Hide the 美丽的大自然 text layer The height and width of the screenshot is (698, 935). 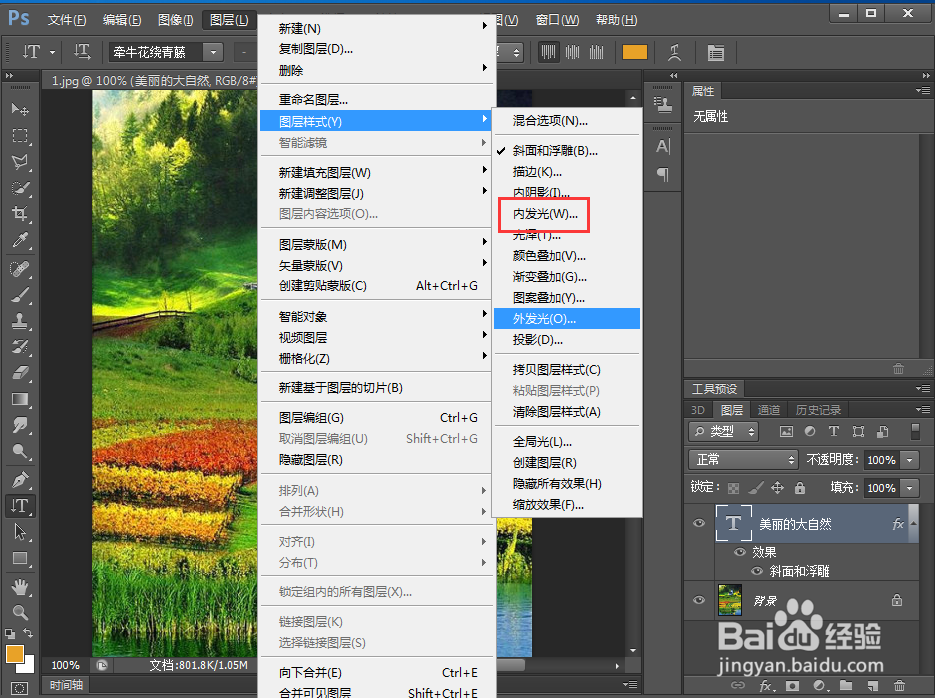point(697,523)
